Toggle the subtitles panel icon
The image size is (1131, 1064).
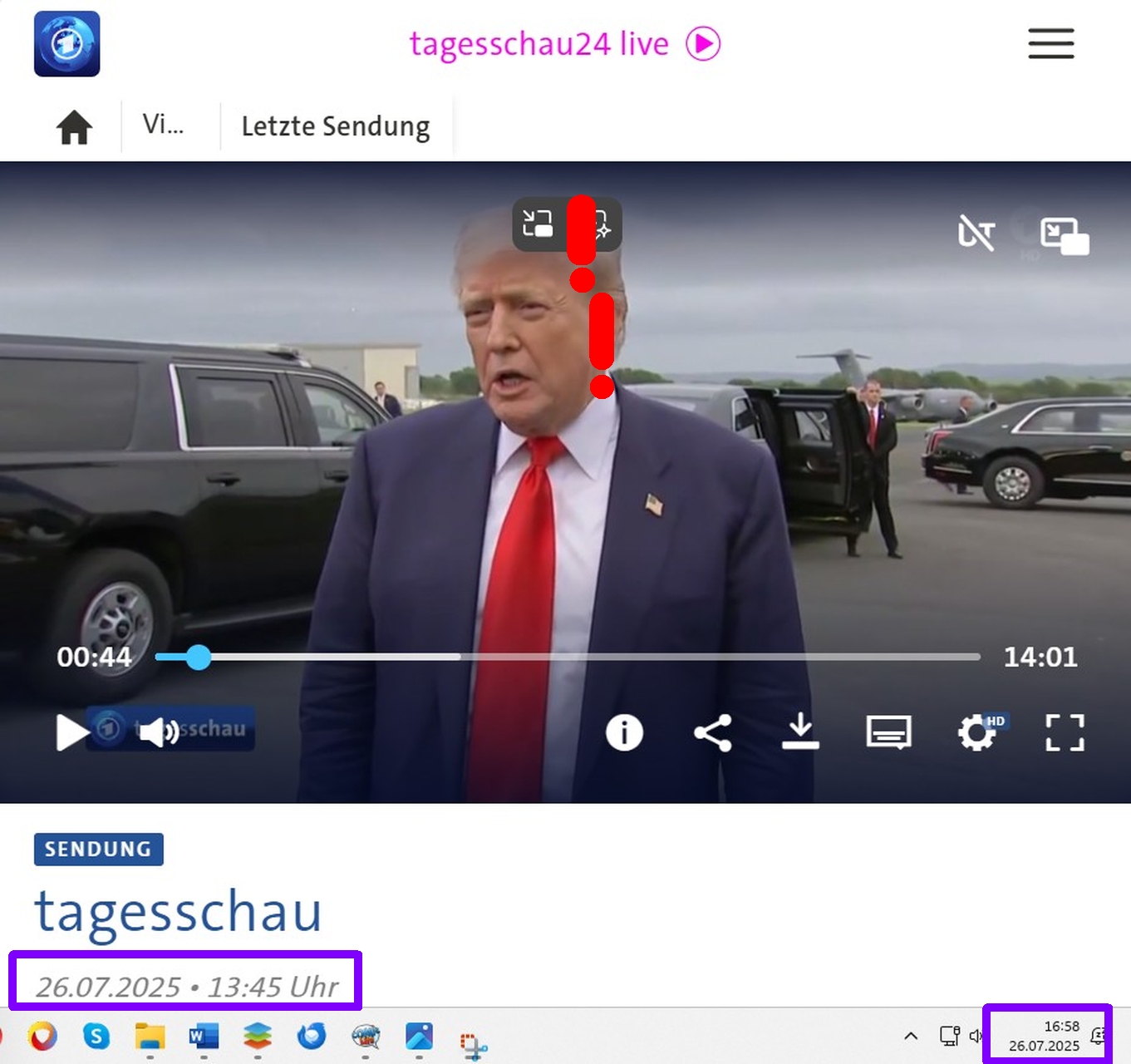click(888, 732)
